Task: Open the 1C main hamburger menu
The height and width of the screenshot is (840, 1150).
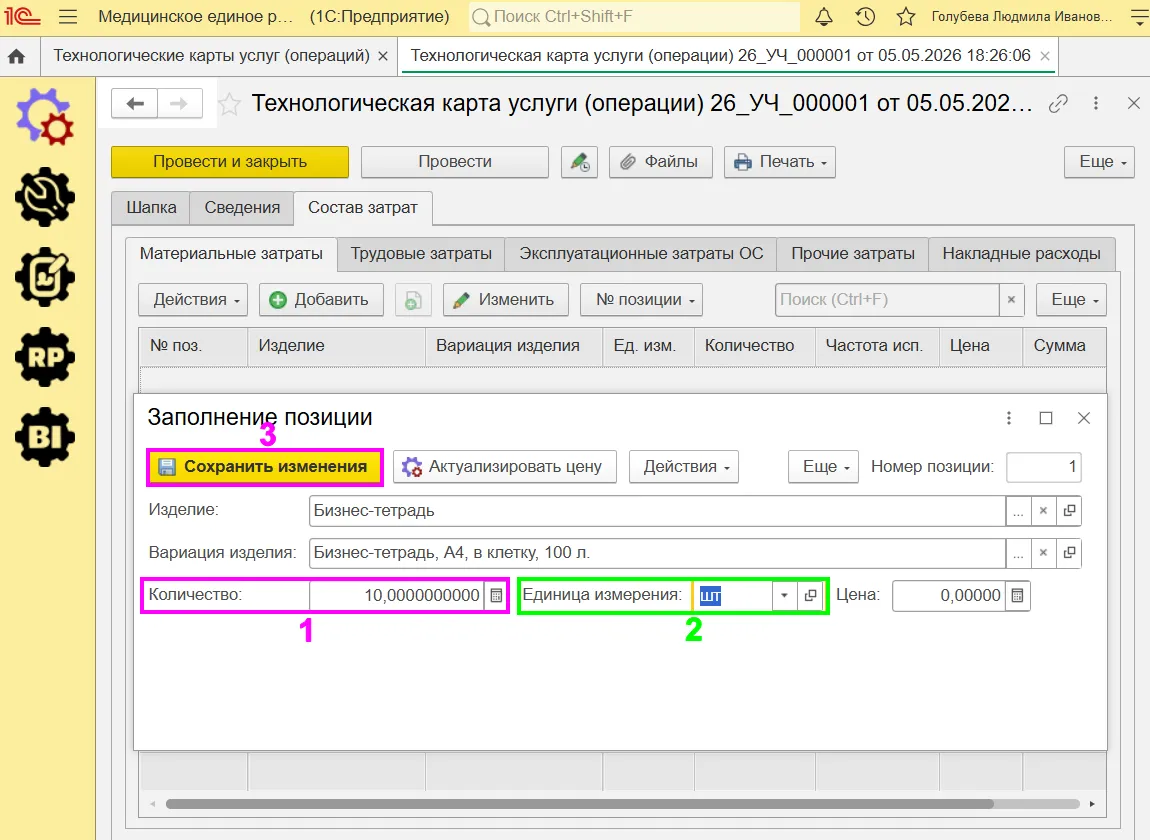Action: [x=67, y=16]
